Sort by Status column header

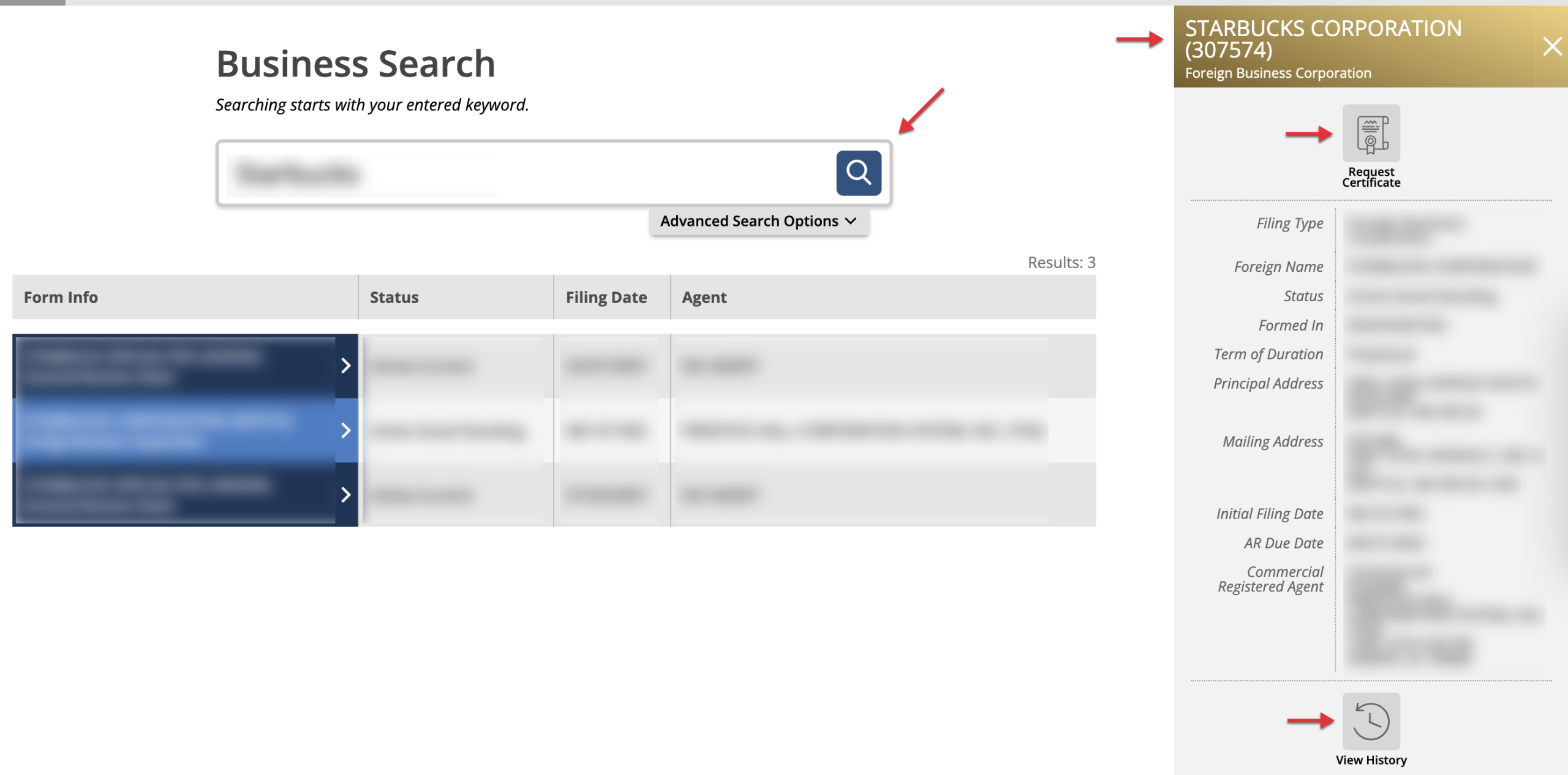point(394,298)
